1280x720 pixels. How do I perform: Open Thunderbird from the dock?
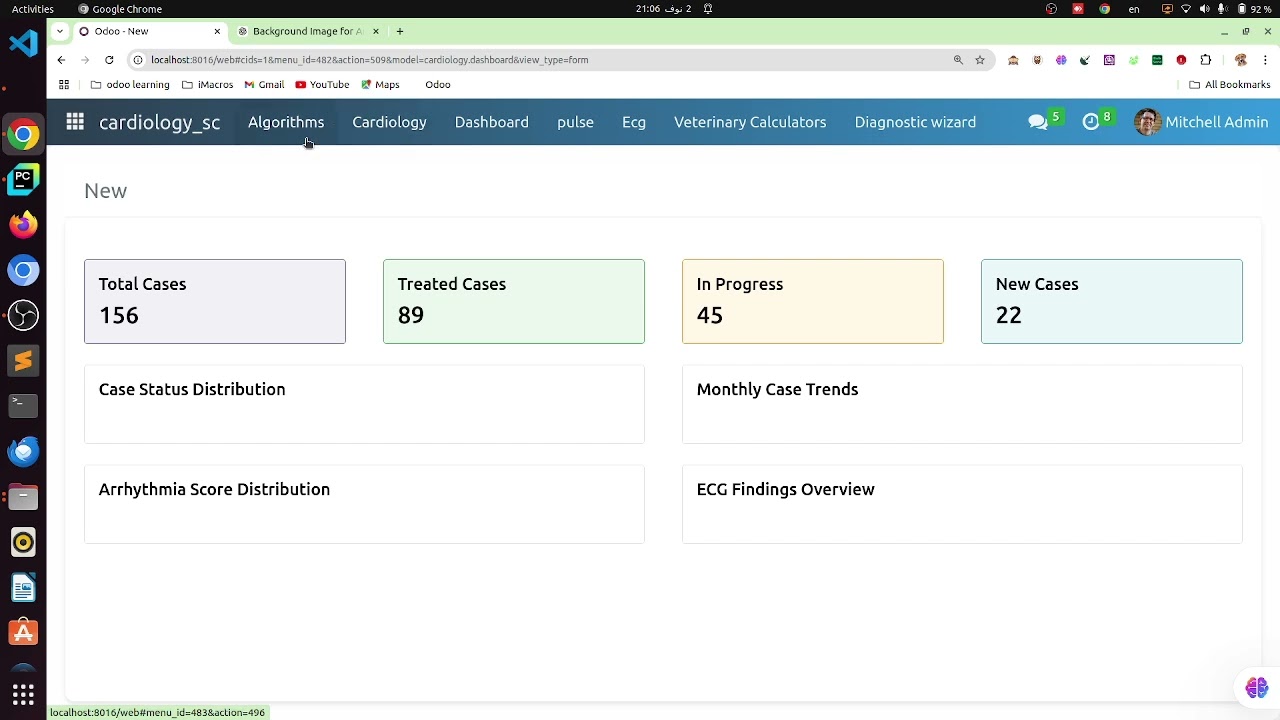(x=23, y=451)
